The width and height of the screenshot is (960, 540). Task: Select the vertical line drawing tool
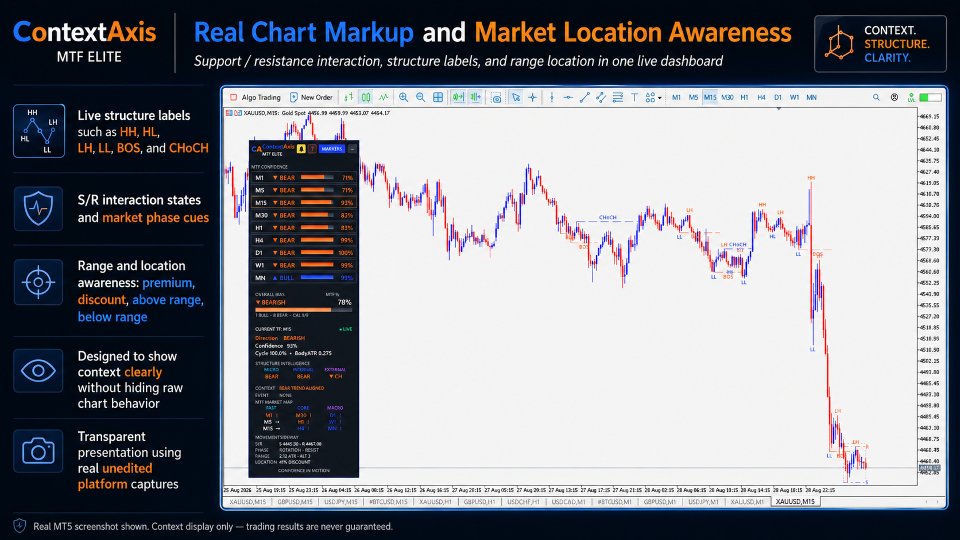pyautogui.click(x=552, y=97)
